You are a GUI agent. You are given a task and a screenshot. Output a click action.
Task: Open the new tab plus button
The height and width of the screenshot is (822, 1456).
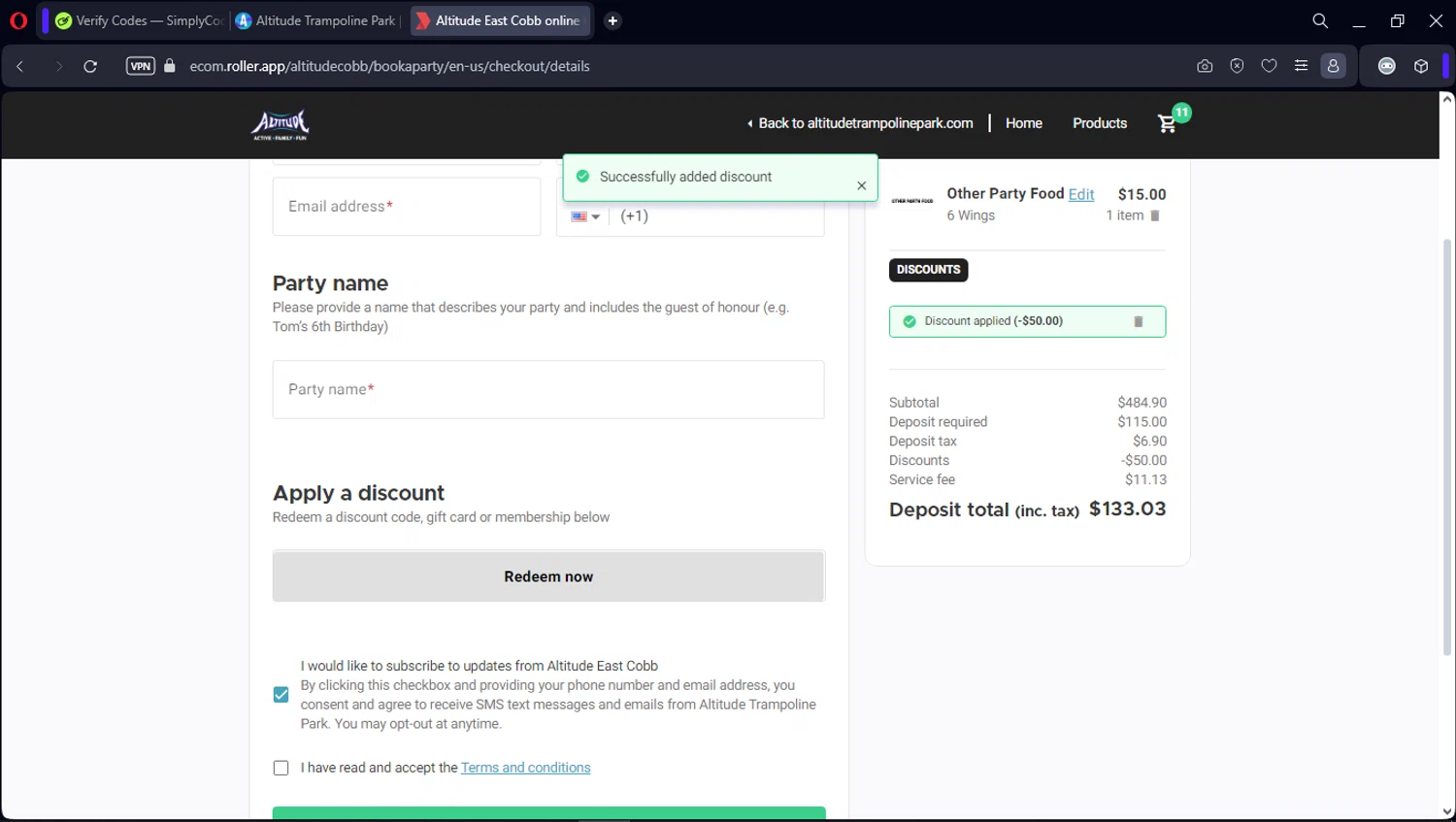612,20
